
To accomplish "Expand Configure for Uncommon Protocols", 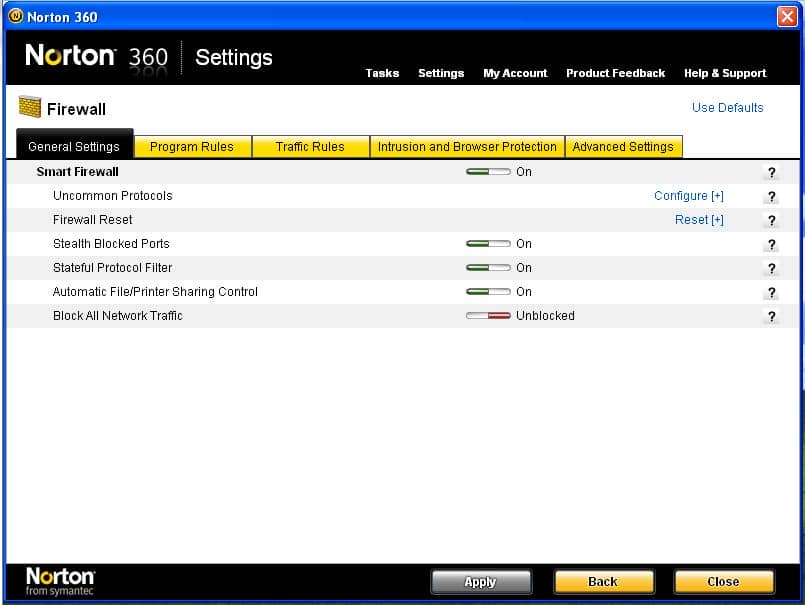I will [688, 196].
